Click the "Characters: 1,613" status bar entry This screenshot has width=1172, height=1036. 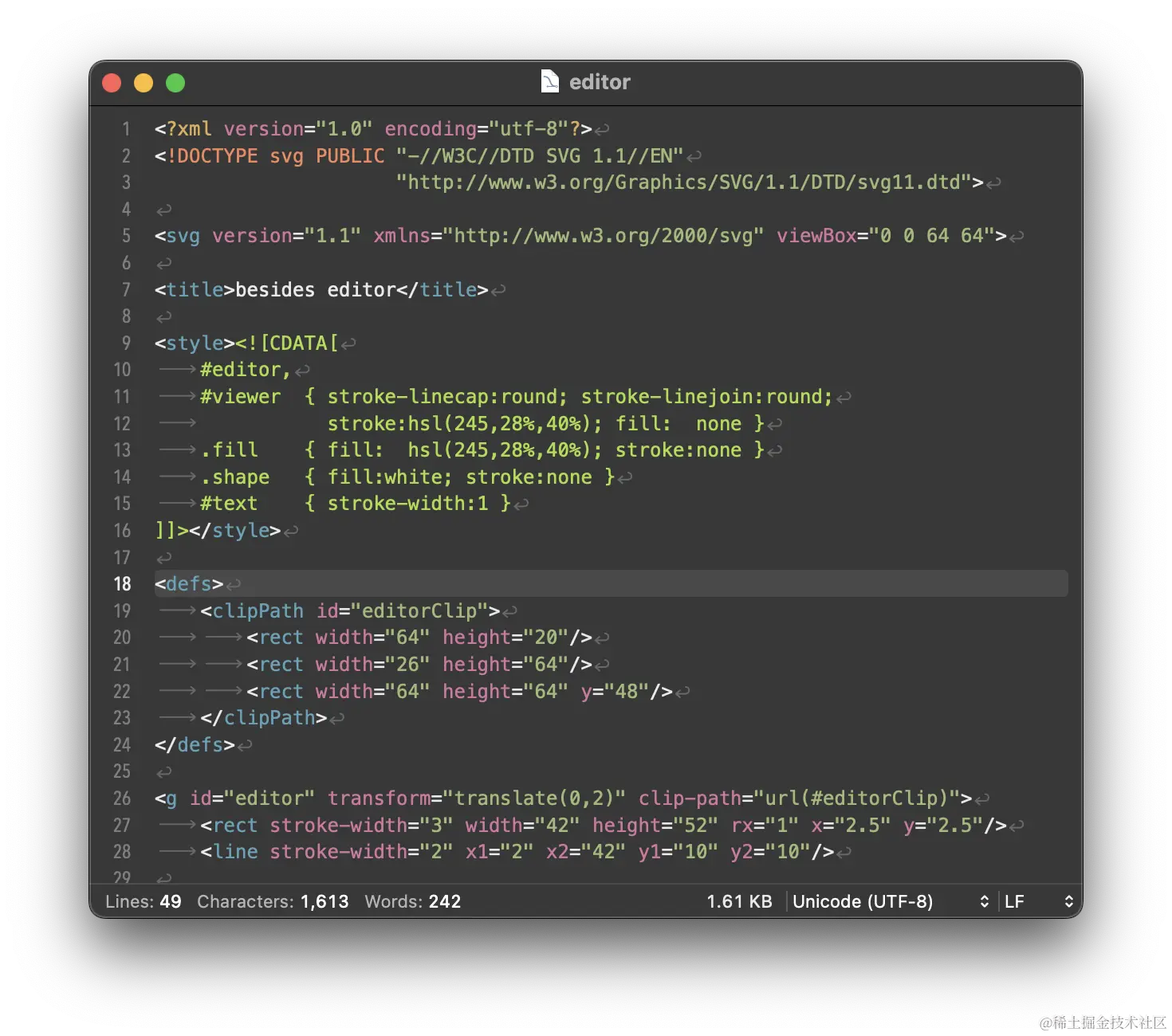273,901
